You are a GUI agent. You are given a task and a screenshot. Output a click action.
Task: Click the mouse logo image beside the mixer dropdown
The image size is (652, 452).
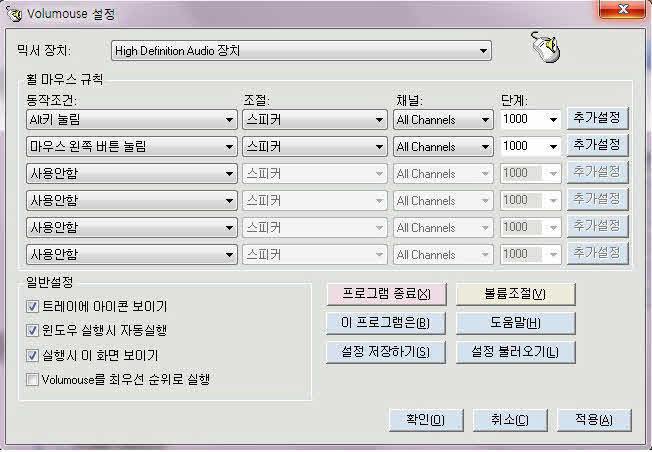pos(546,47)
